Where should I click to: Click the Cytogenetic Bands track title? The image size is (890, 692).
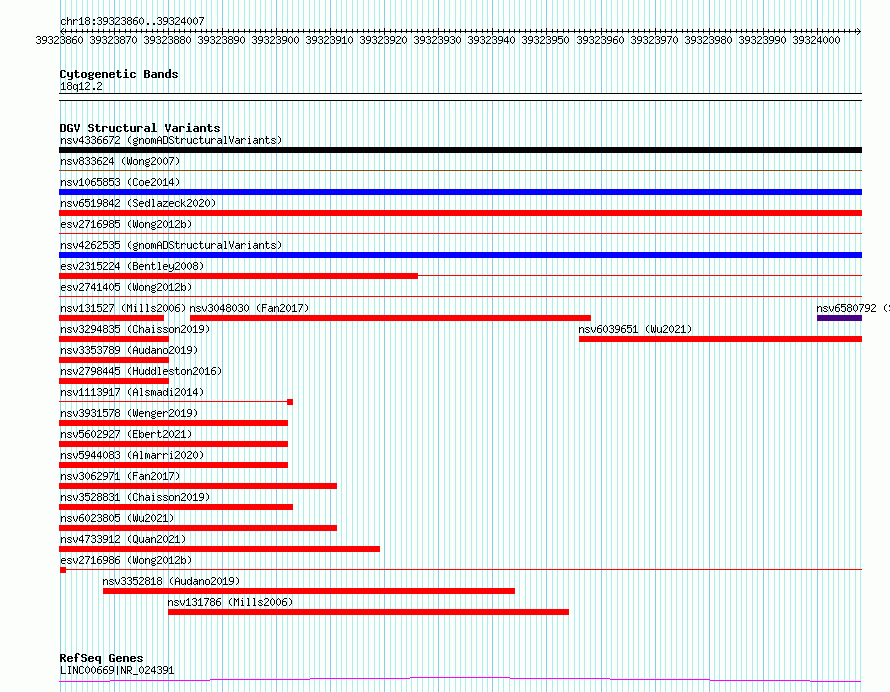tap(119, 74)
